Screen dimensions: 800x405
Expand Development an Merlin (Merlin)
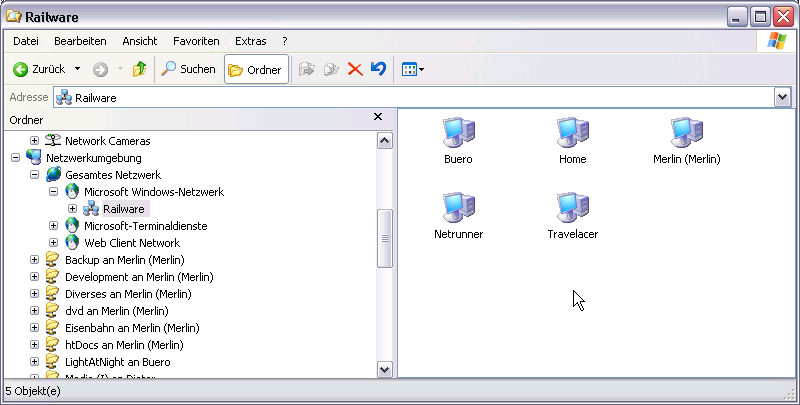pos(34,276)
